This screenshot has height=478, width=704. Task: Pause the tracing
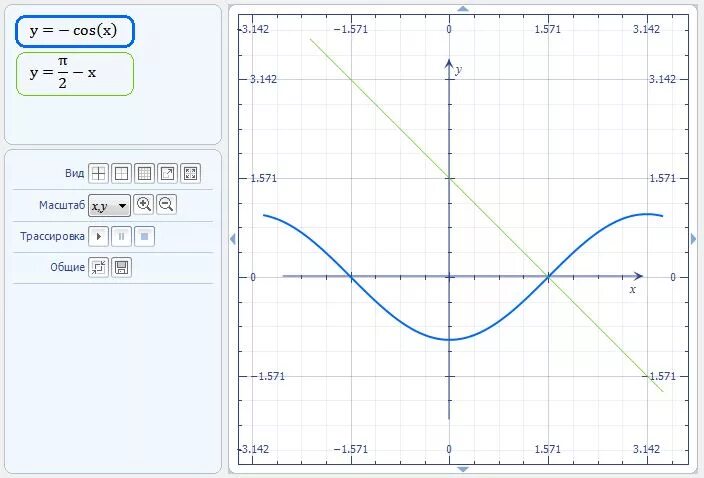121,237
